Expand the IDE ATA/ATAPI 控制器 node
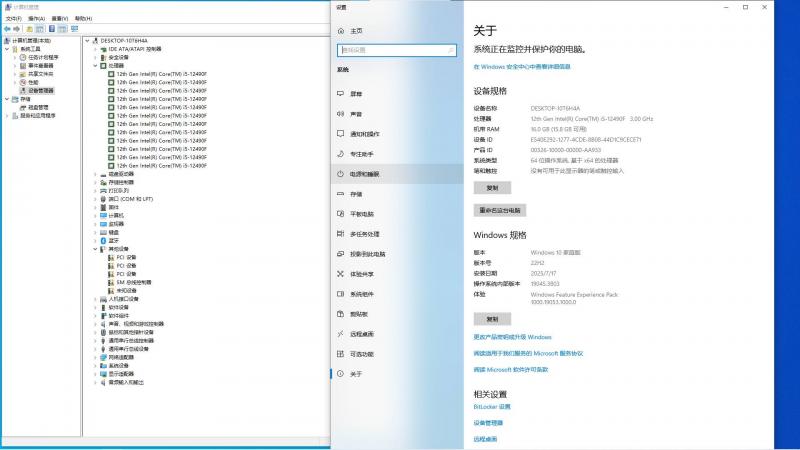 coord(95,49)
